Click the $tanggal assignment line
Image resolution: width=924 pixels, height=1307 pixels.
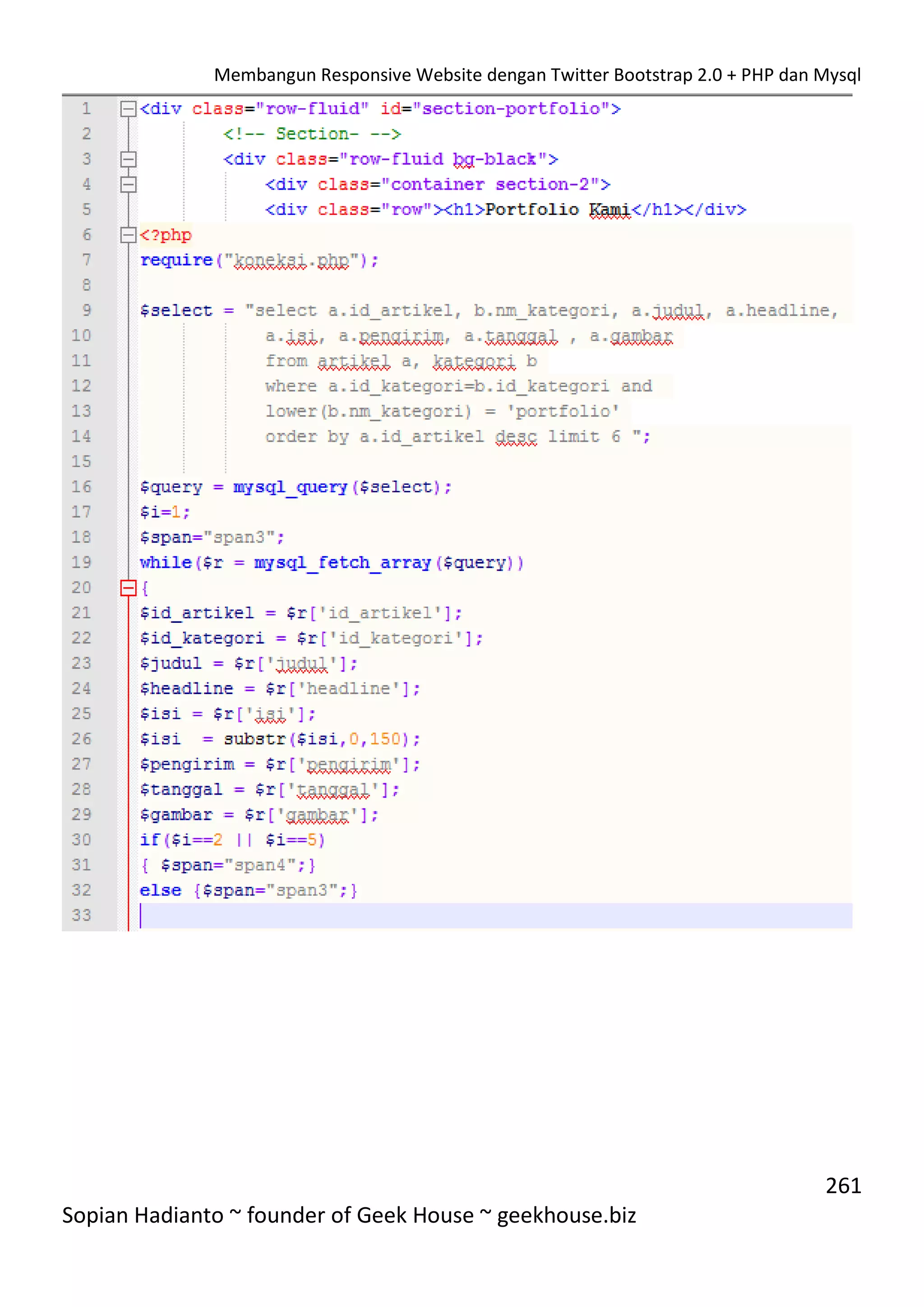(270, 789)
